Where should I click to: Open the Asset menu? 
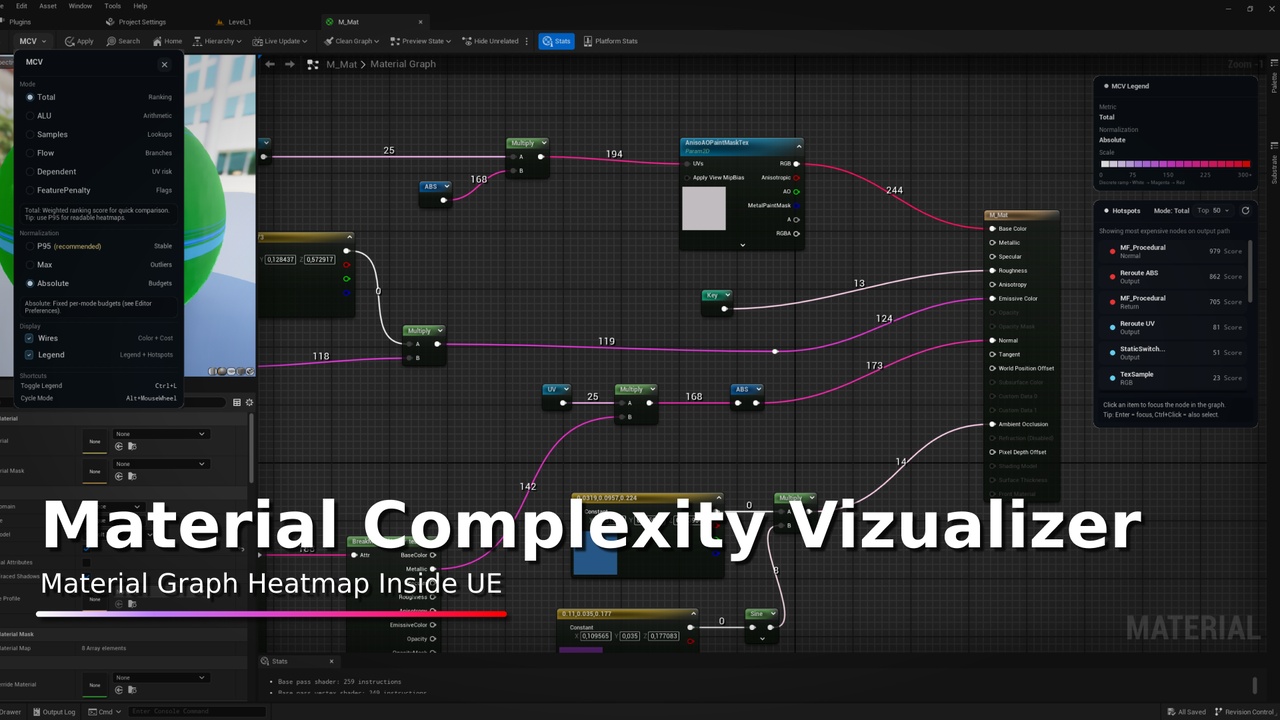click(48, 6)
